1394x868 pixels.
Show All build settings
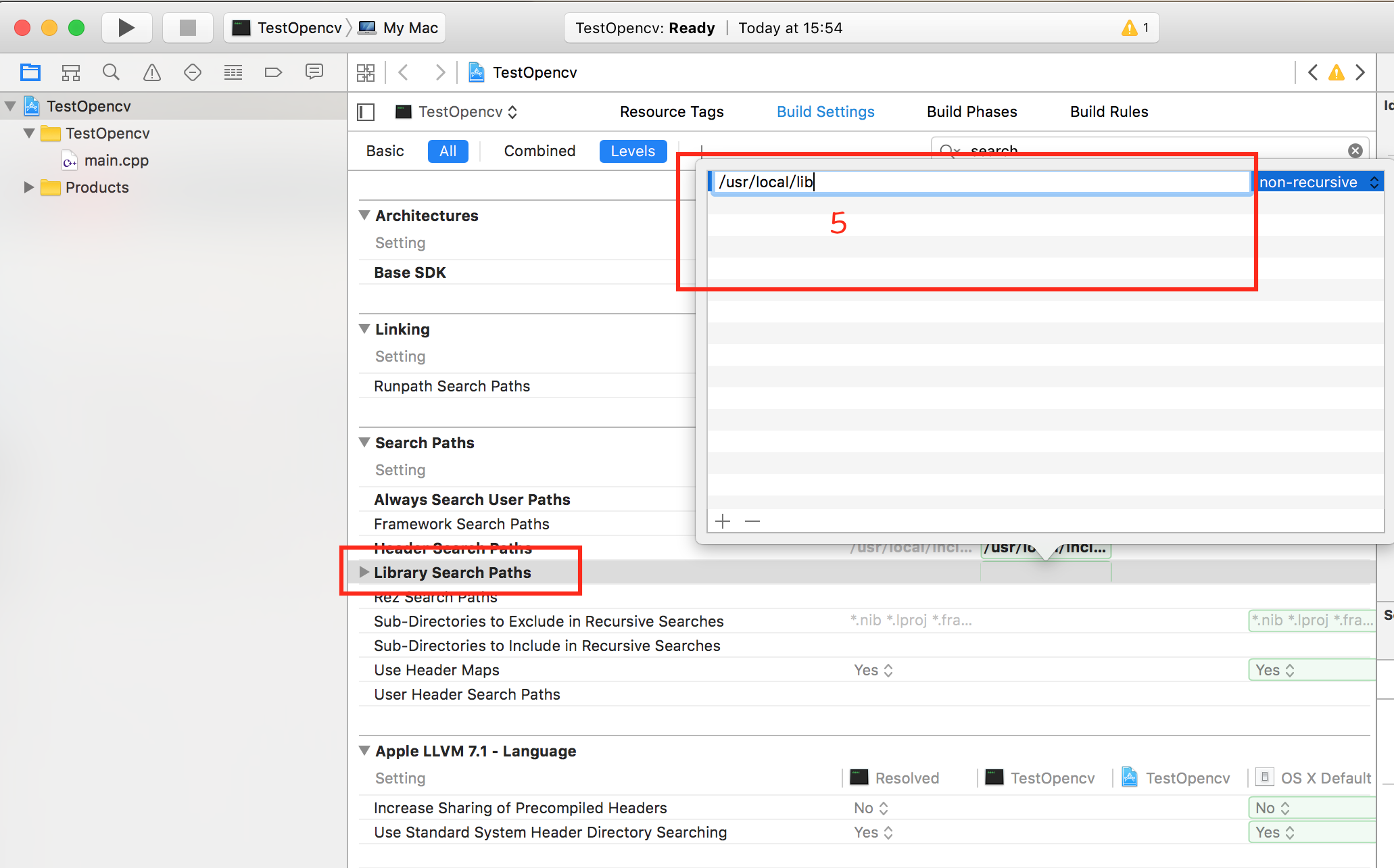(x=448, y=151)
